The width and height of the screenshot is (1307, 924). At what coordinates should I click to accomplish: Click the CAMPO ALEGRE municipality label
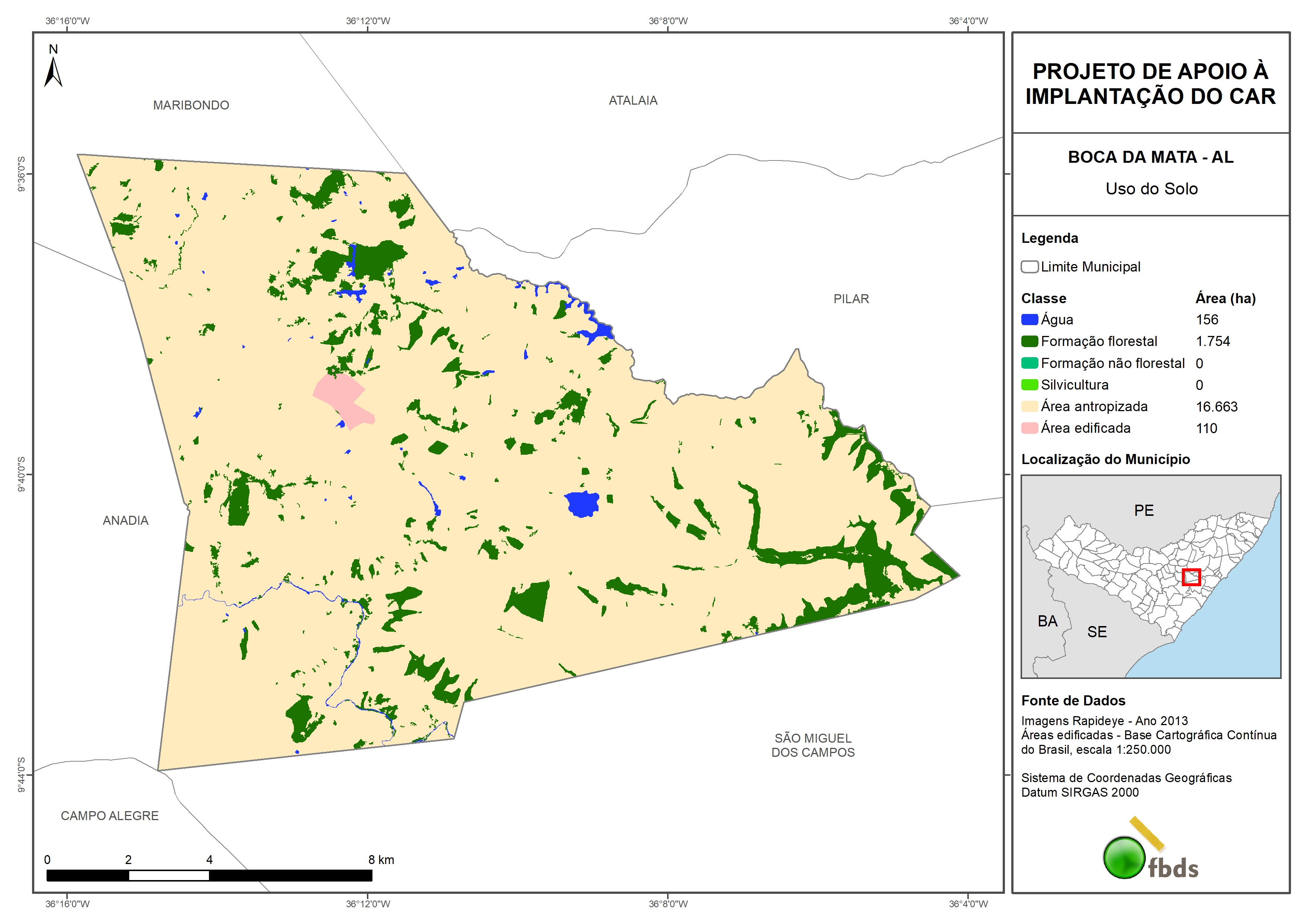coord(109,816)
